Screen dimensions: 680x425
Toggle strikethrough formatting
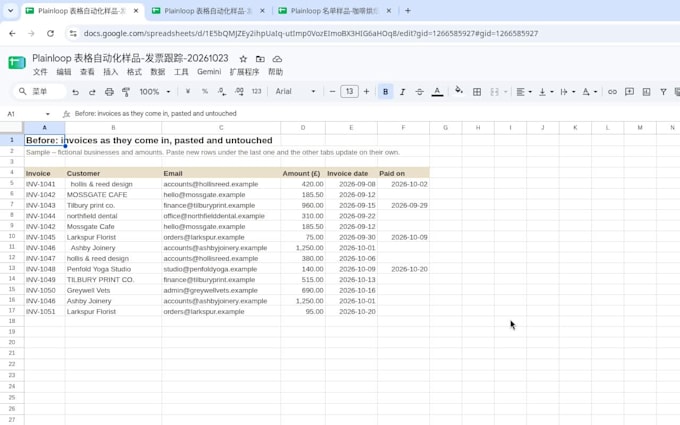point(419,92)
